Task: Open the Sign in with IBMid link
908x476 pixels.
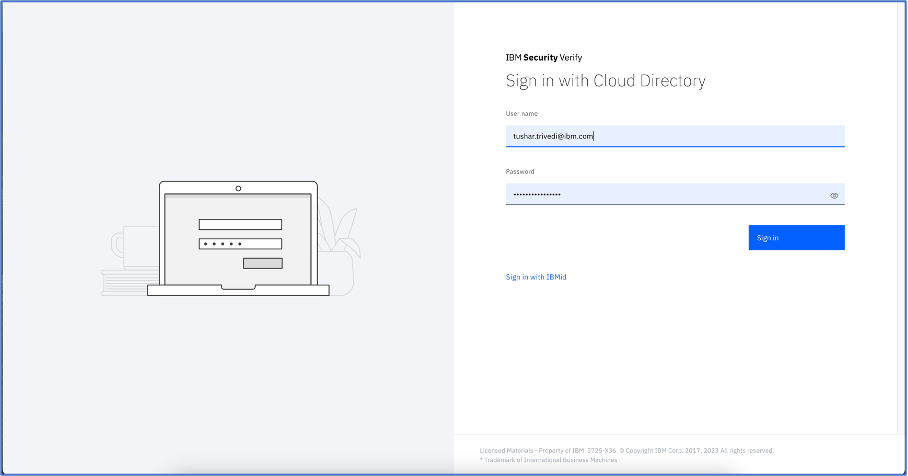Action: 536,277
